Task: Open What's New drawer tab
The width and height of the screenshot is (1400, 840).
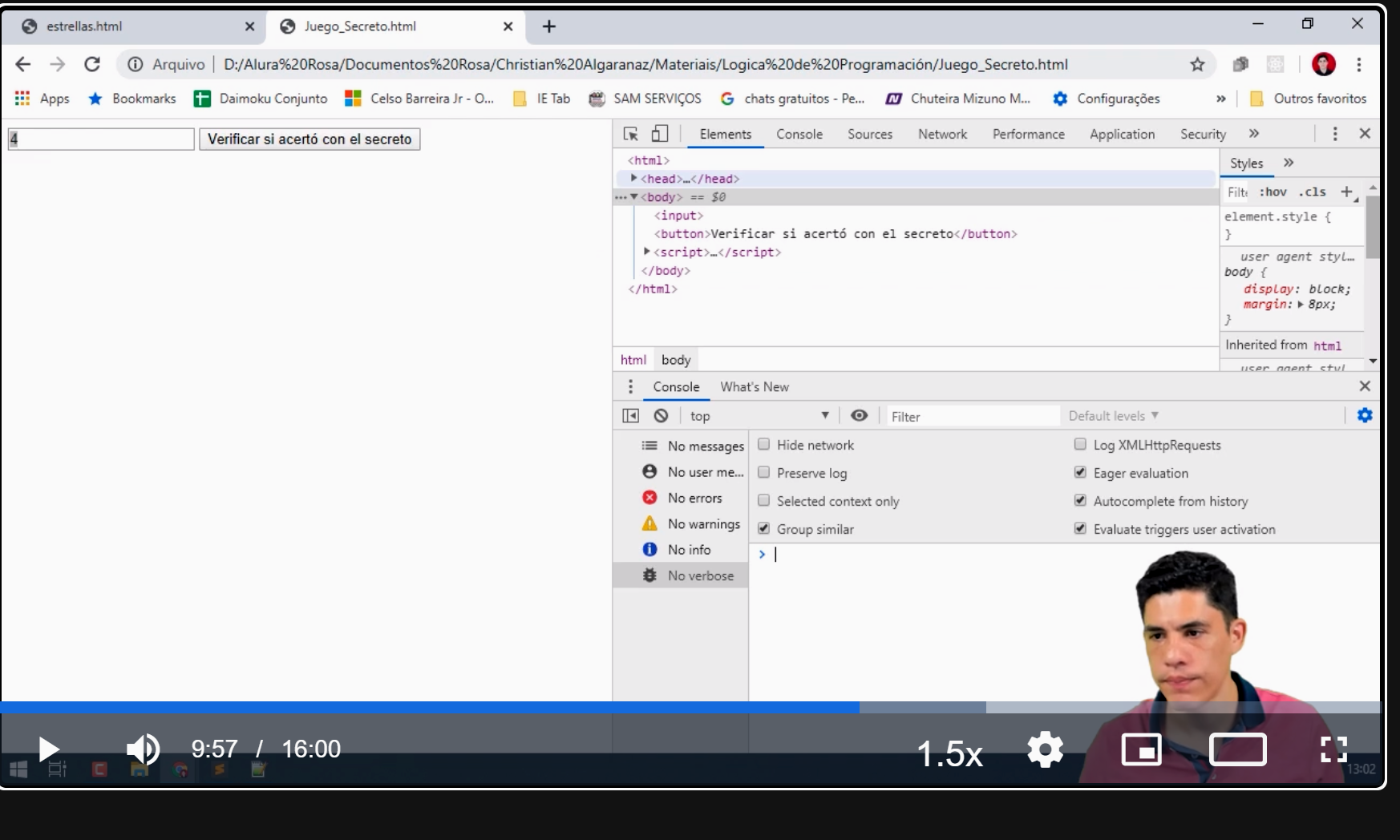Action: tap(755, 387)
